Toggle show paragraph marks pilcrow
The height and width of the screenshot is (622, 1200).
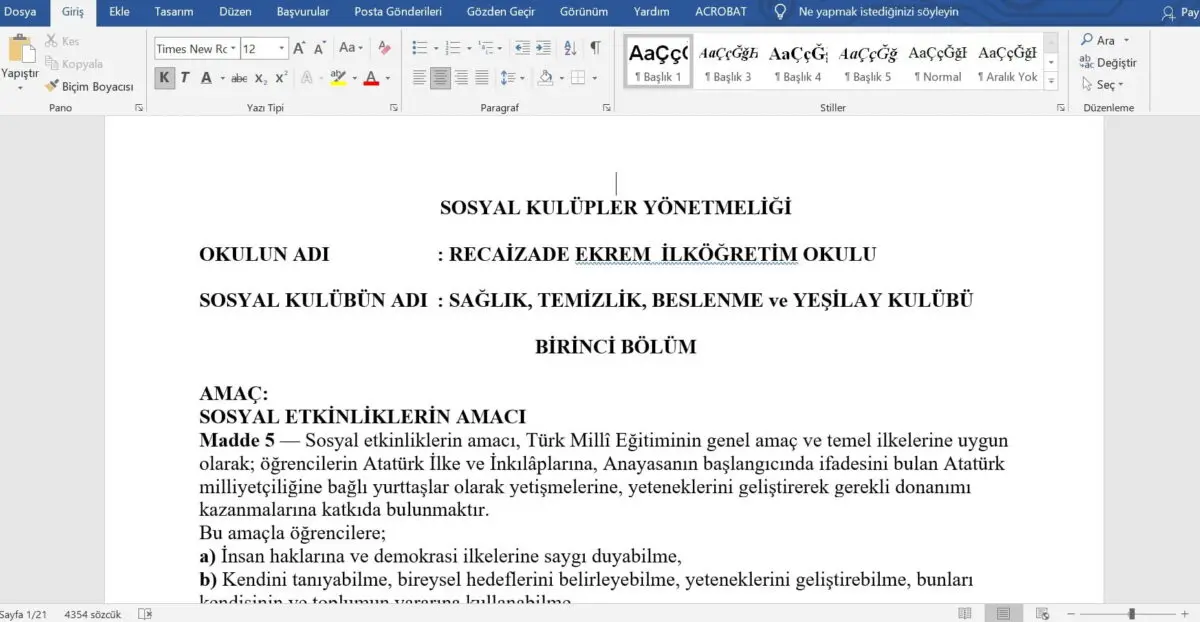click(596, 48)
